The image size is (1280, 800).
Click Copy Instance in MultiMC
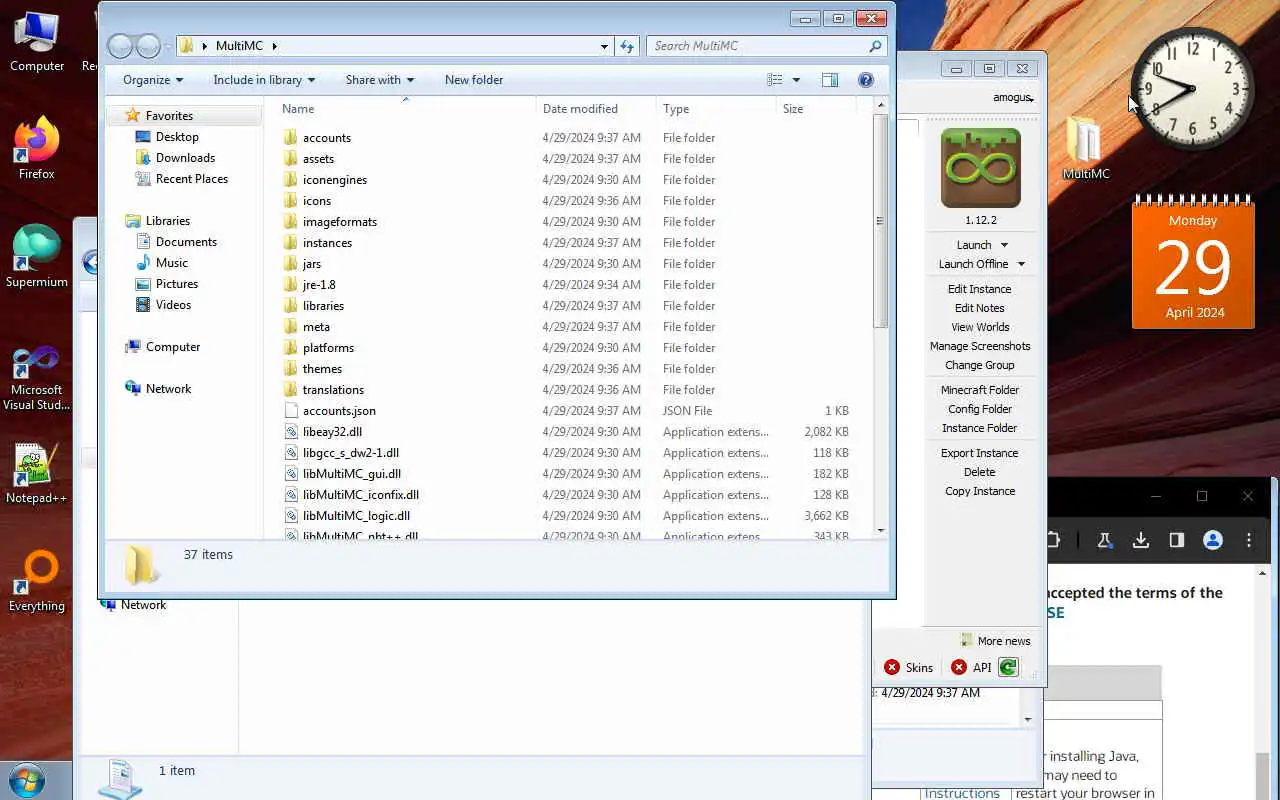click(x=980, y=491)
